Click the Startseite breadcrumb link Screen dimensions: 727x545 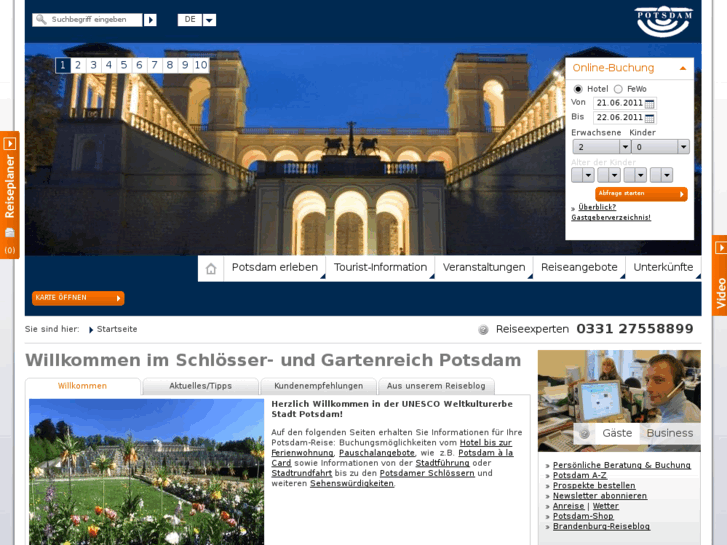tap(117, 329)
